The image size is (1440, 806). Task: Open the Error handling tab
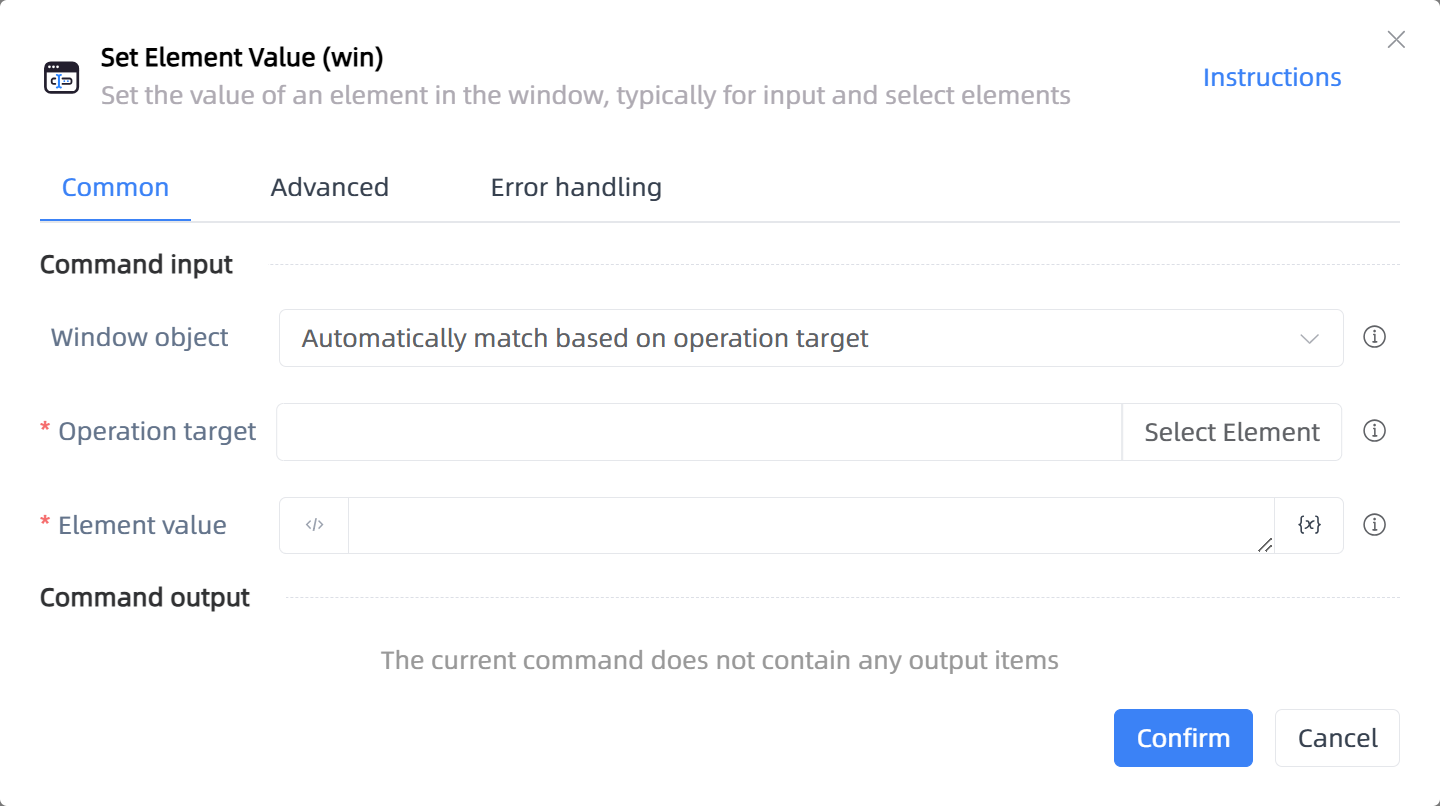(x=576, y=187)
